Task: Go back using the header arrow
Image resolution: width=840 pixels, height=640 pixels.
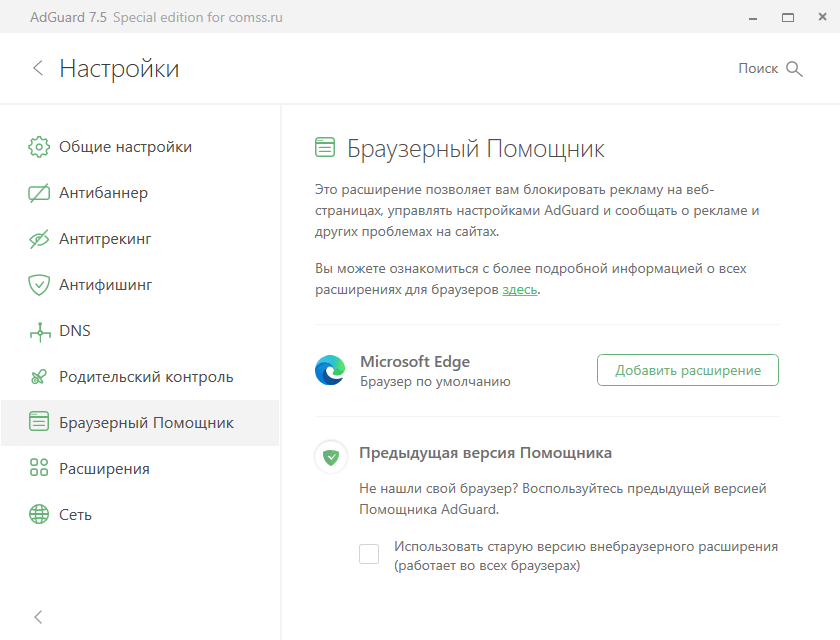Action: tap(38, 68)
